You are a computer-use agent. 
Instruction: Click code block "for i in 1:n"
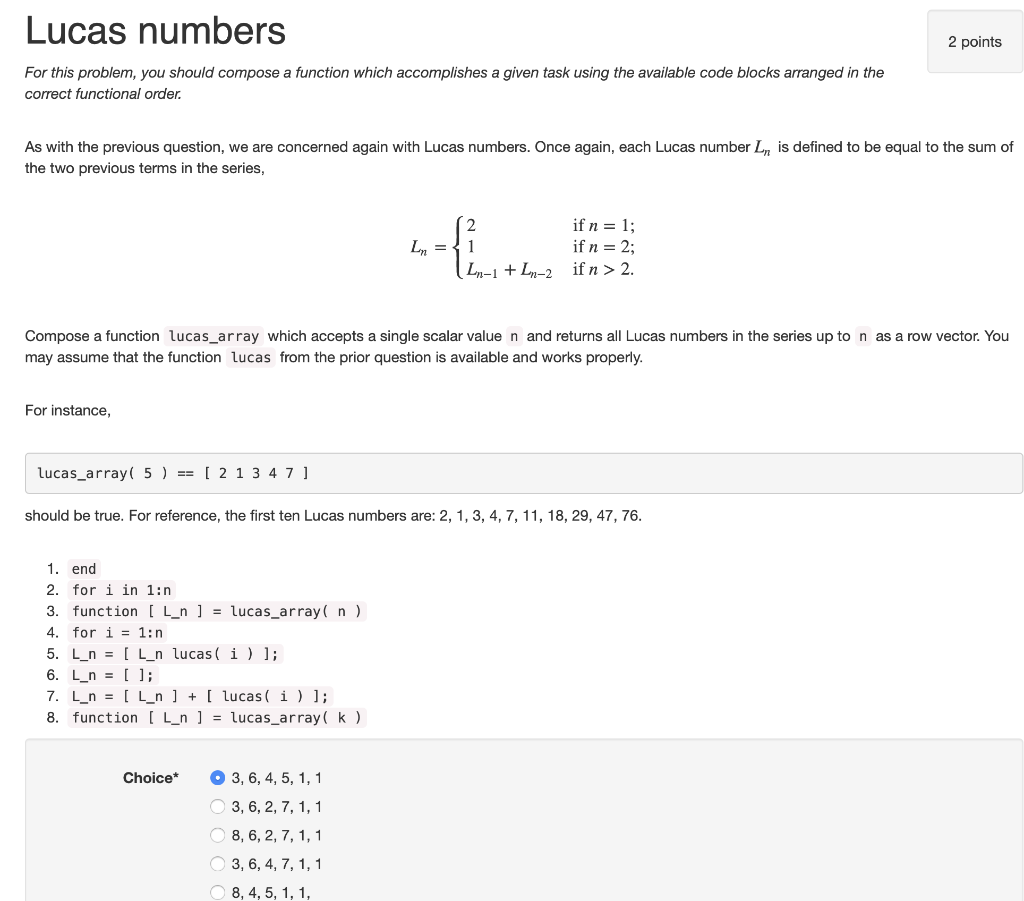pyautogui.click(x=121, y=589)
